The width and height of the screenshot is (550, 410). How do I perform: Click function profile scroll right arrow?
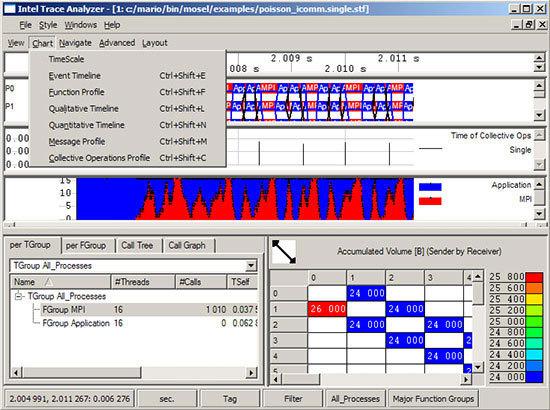point(251,372)
